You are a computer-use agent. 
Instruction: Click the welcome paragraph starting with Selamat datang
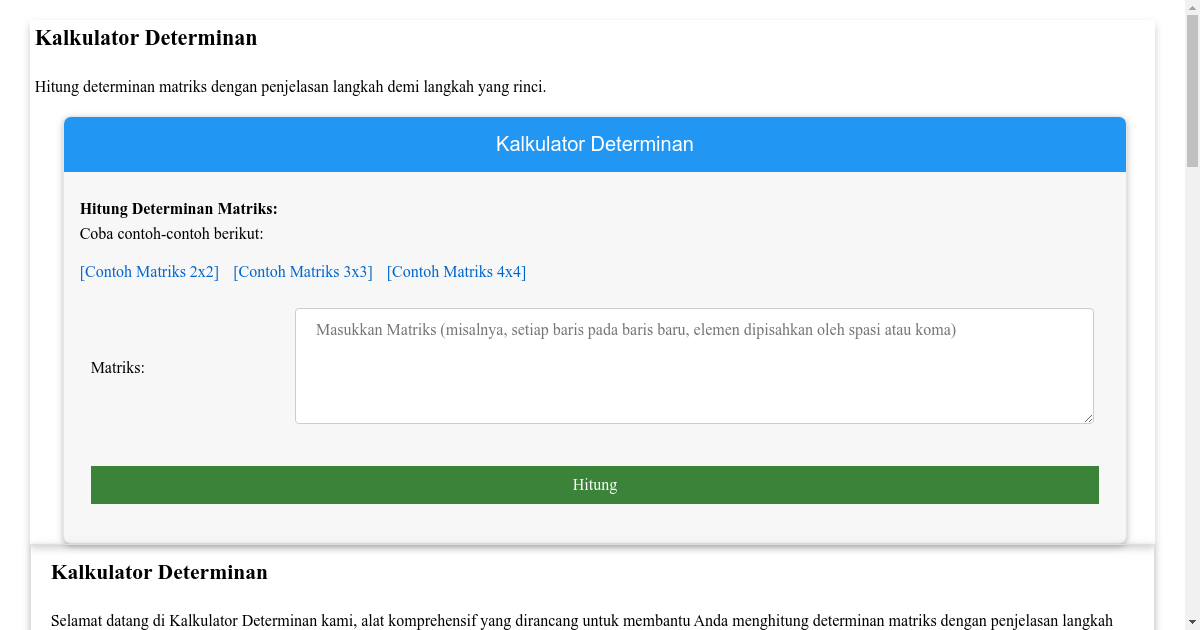pos(583,619)
